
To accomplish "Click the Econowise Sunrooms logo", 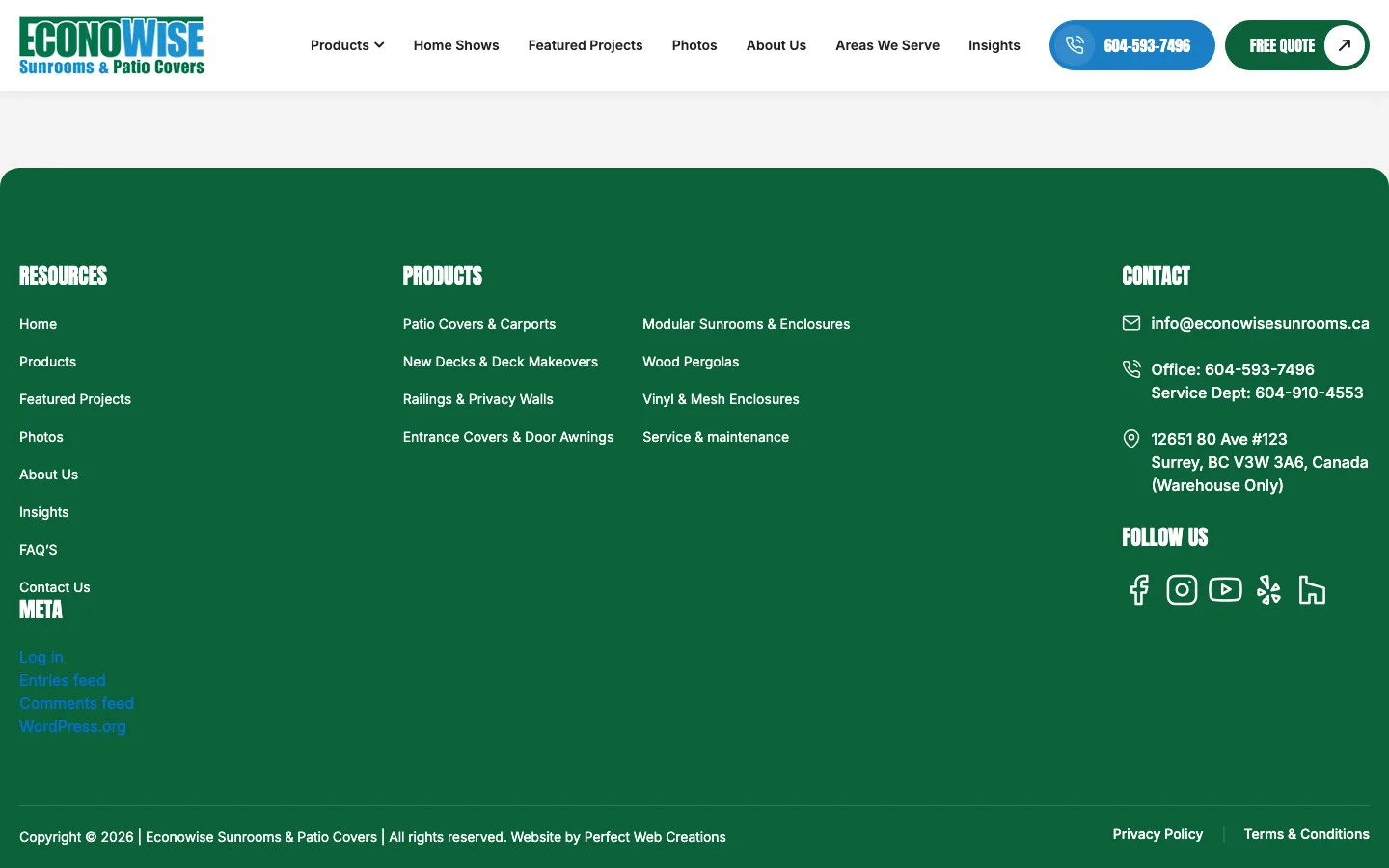I will pyautogui.click(x=112, y=45).
